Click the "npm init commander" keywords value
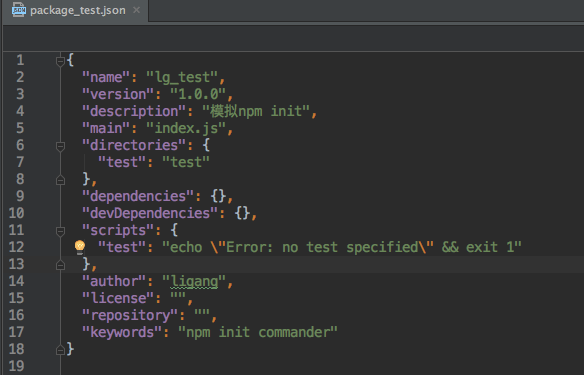The image size is (584, 375). pyautogui.click(x=258, y=332)
